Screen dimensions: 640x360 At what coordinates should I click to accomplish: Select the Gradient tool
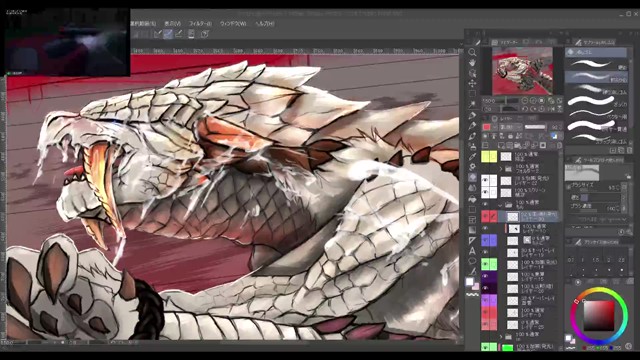click(x=472, y=230)
